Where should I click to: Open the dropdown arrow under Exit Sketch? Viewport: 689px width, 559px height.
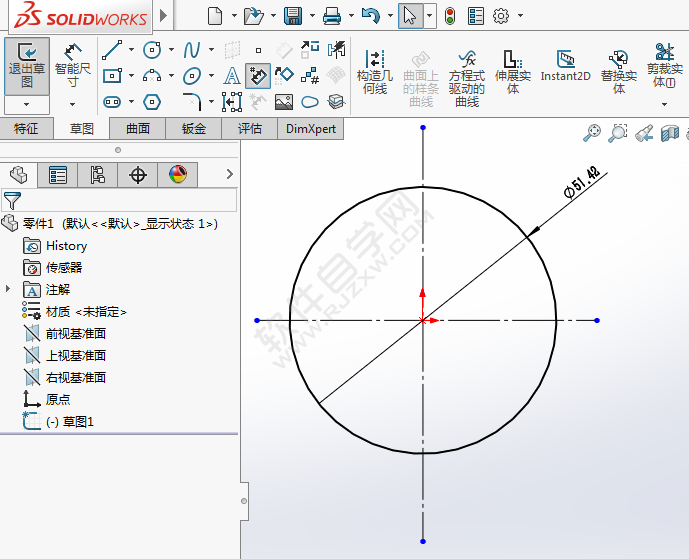27,104
